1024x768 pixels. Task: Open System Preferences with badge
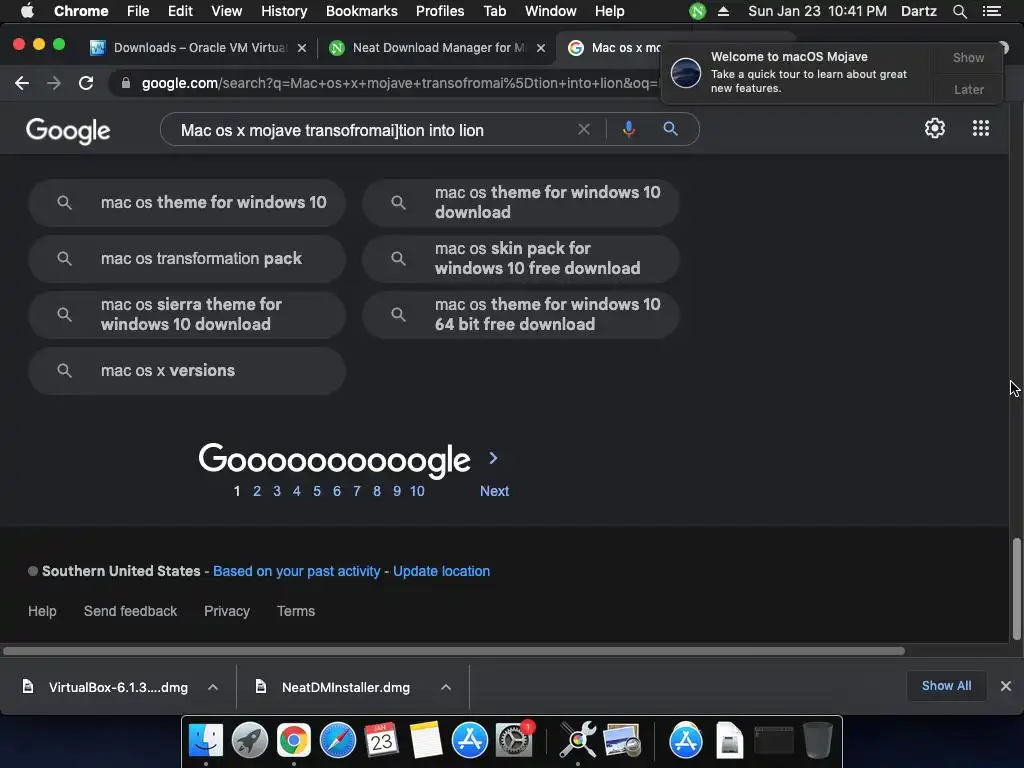click(515, 741)
